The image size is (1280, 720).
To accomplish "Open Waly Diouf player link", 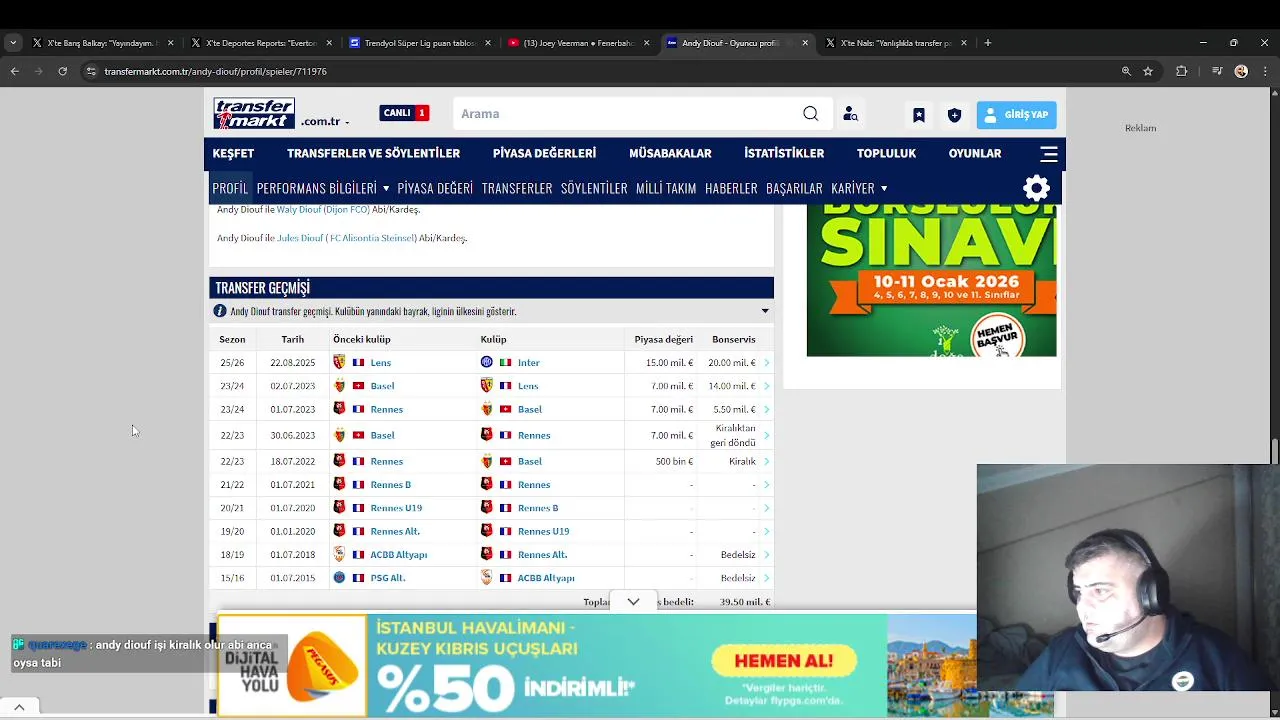I will click(298, 209).
